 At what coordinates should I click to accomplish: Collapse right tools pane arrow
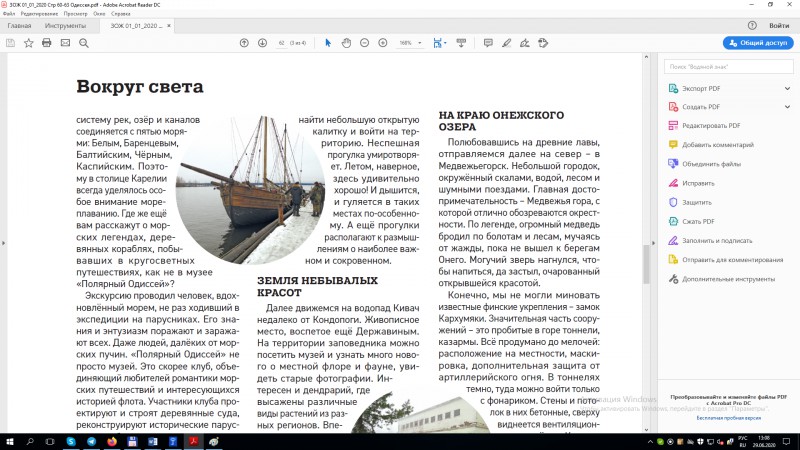[x=653, y=243]
